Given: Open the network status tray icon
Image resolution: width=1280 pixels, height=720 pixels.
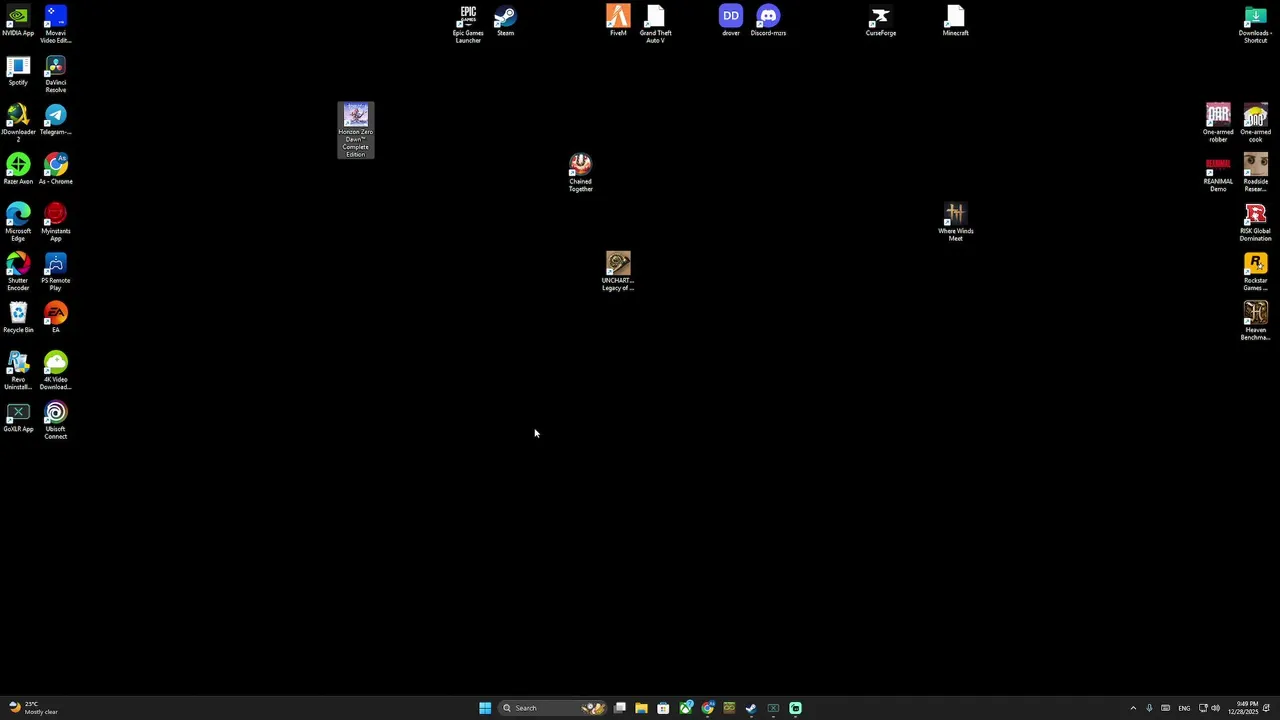Looking at the screenshot, I should 1203,708.
